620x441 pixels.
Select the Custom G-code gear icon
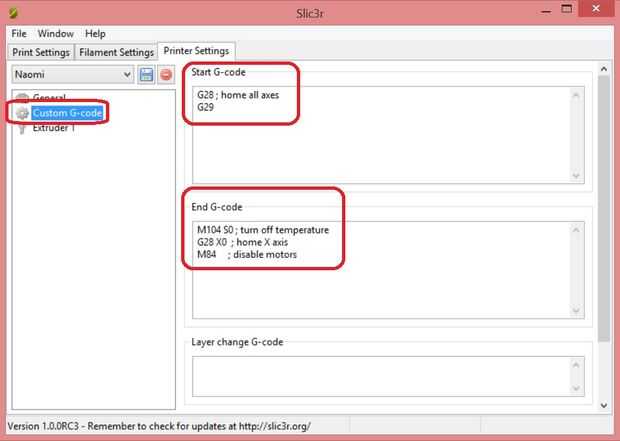coord(22,113)
